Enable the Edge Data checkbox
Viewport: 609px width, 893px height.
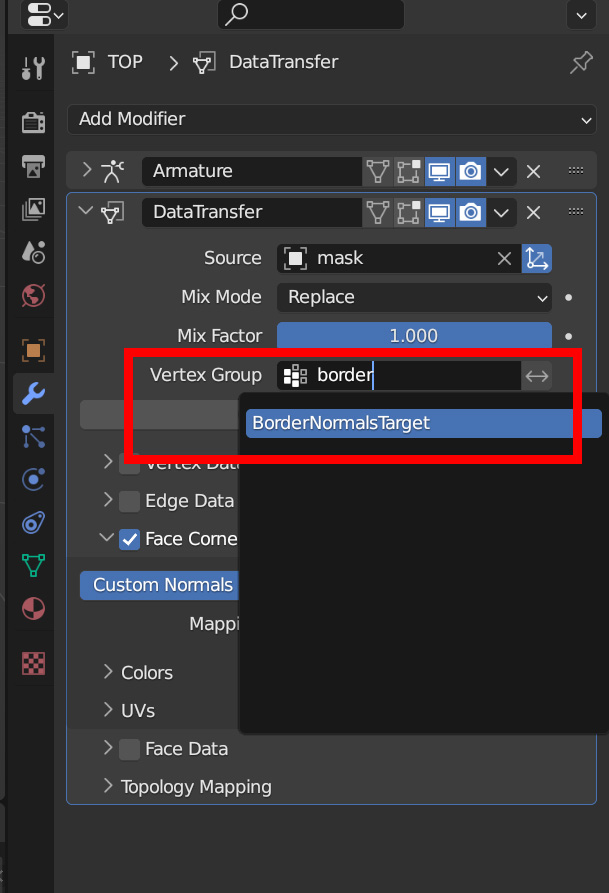[129, 501]
